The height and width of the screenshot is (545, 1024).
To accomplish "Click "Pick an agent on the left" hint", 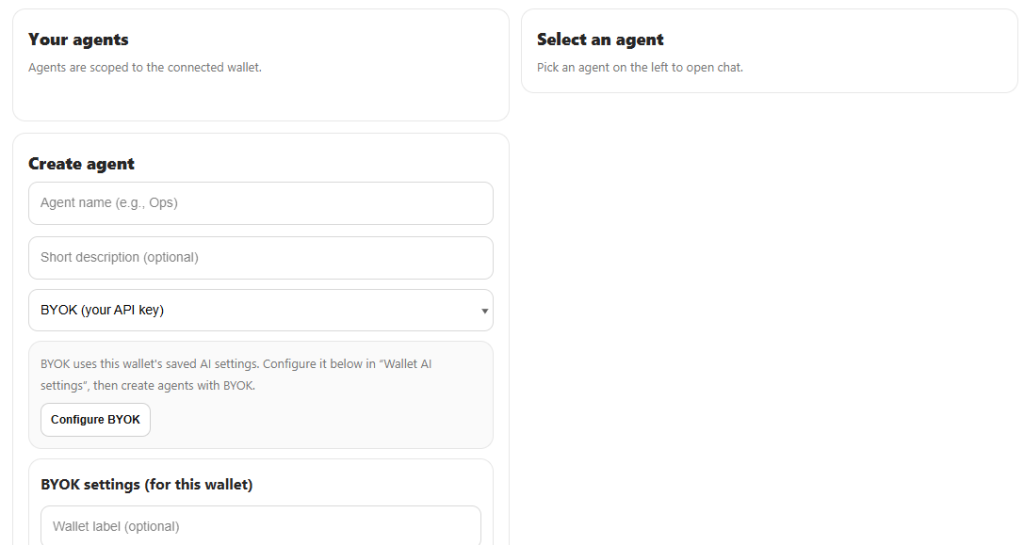I will click(x=640, y=68).
